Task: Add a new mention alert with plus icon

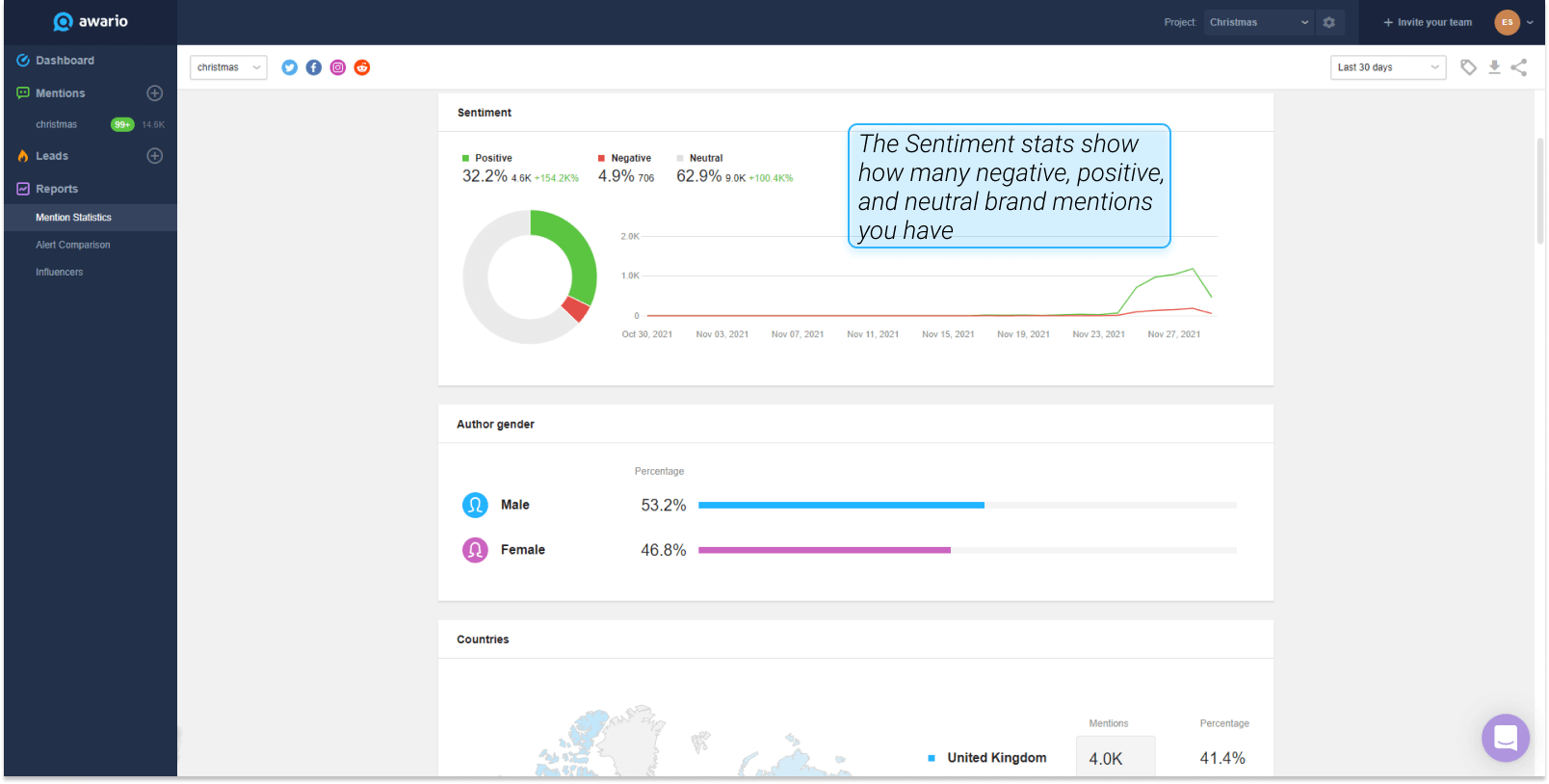Action: [x=154, y=93]
